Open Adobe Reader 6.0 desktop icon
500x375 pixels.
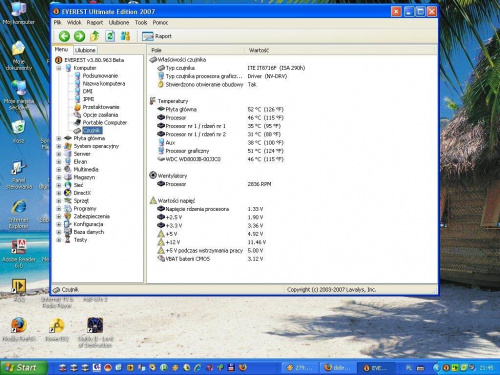pos(19,254)
